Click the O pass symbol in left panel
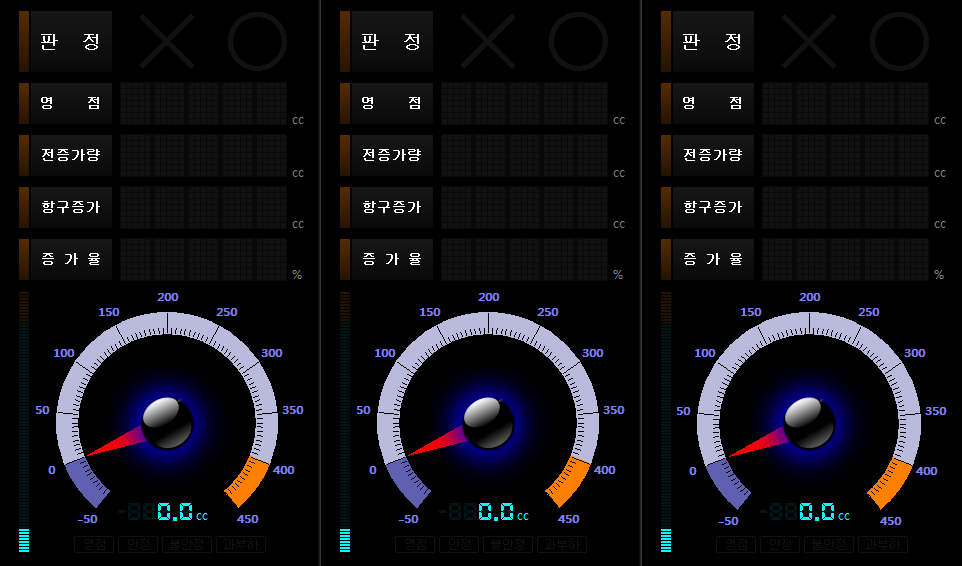Image resolution: width=962 pixels, height=566 pixels. [257, 41]
